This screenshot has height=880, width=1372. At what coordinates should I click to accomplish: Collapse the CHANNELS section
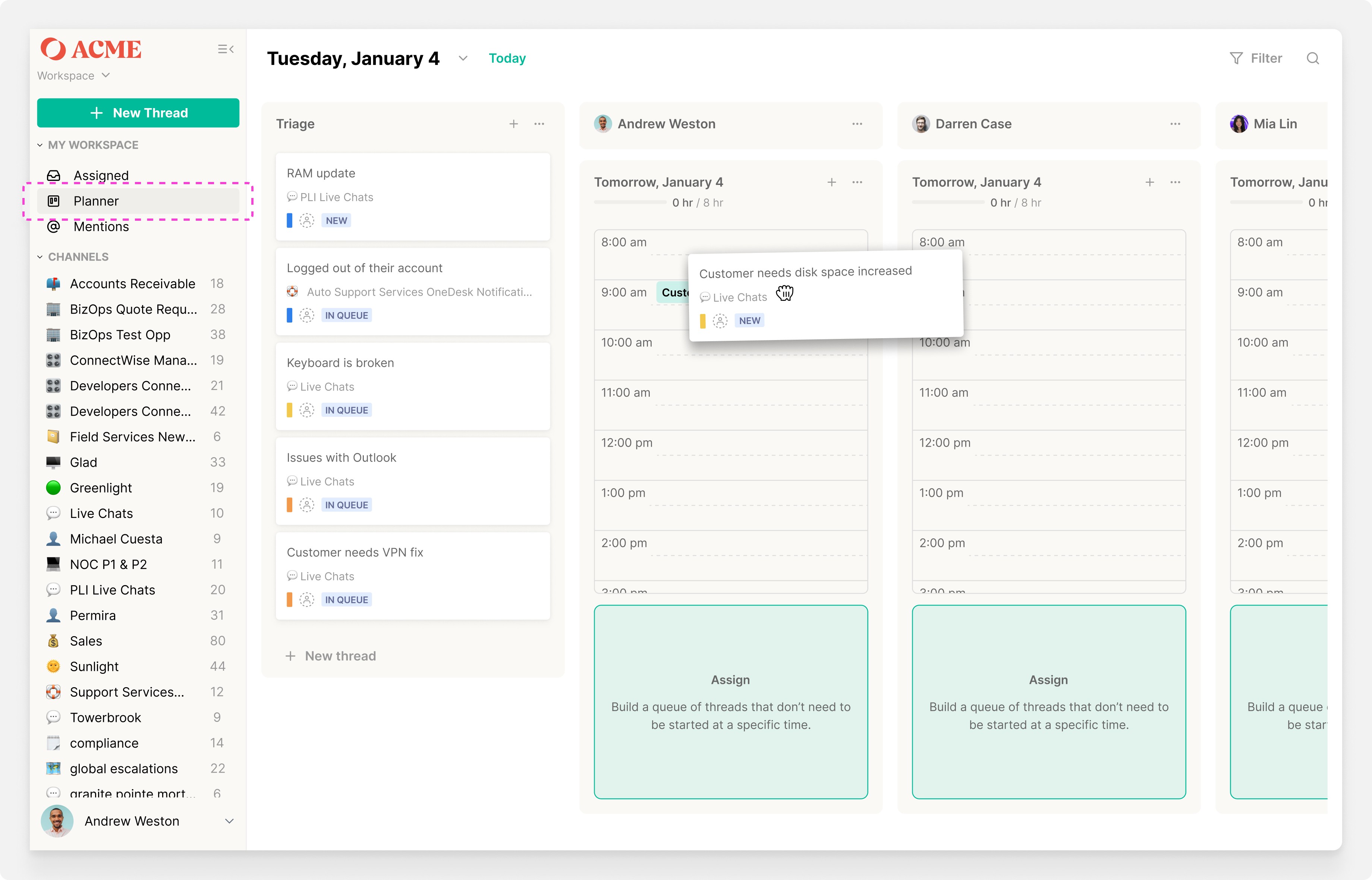coord(40,257)
